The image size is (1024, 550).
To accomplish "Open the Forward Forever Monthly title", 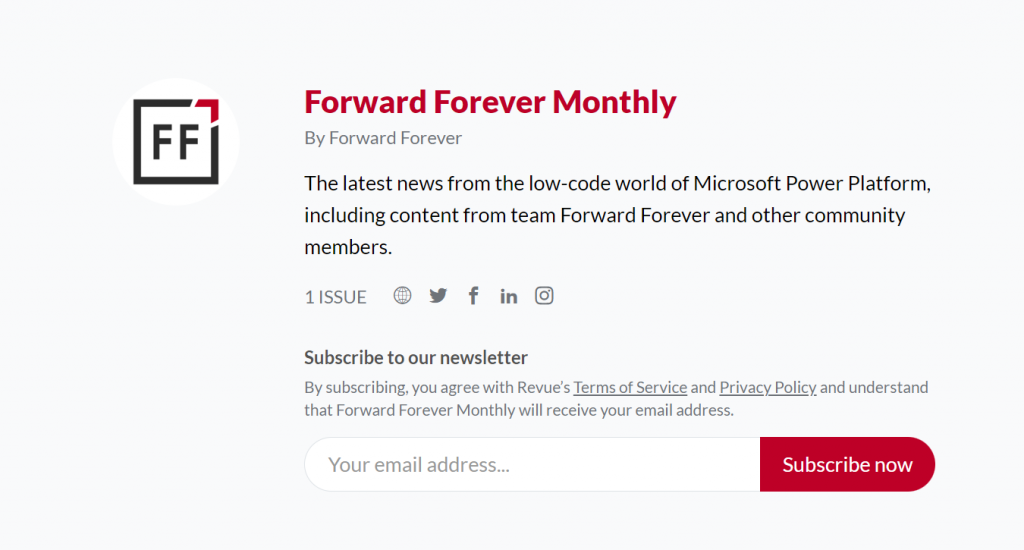I will click(x=490, y=102).
